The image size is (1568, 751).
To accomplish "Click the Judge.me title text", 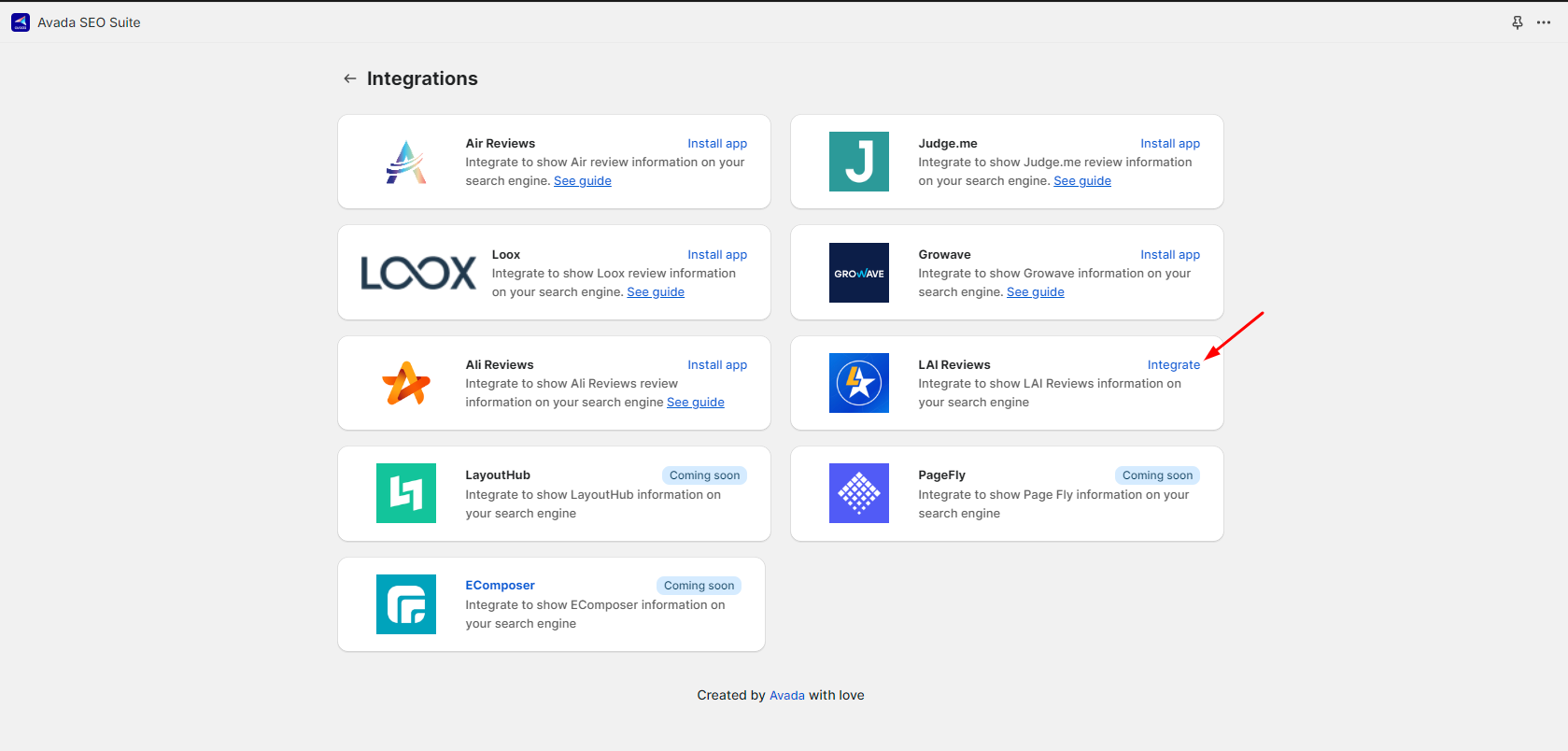I will [x=948, y=143].
